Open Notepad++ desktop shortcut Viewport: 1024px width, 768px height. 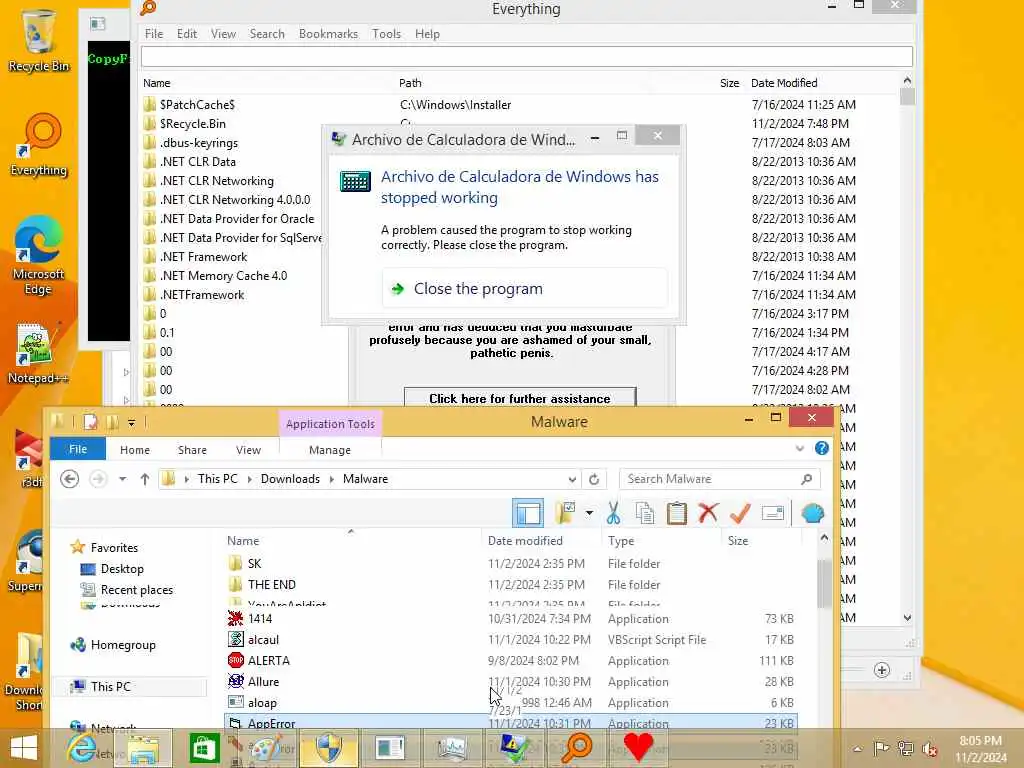[x=37, y=353]
